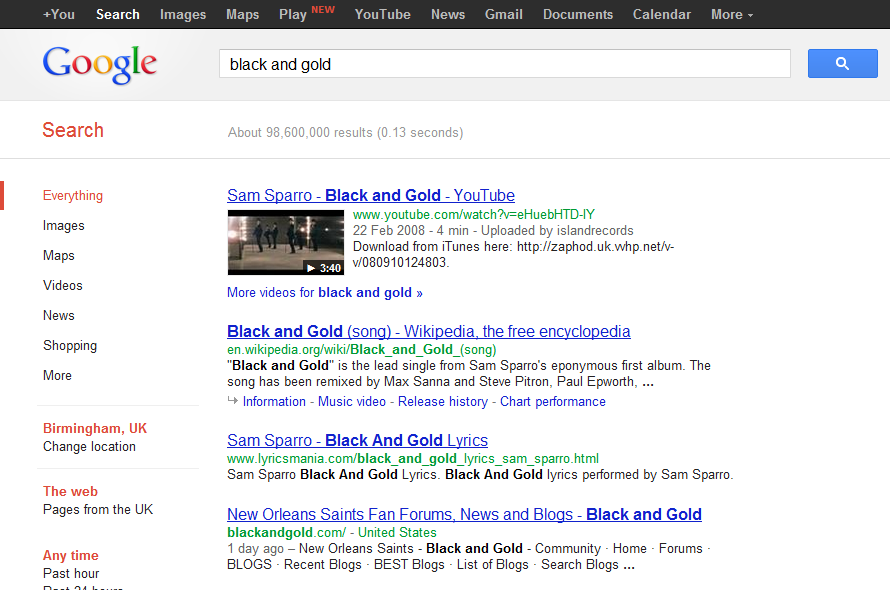Screen dimensions: 890x590
Task: Click the 'Download from iTunes here' snippet
Action: pos(513,254)
